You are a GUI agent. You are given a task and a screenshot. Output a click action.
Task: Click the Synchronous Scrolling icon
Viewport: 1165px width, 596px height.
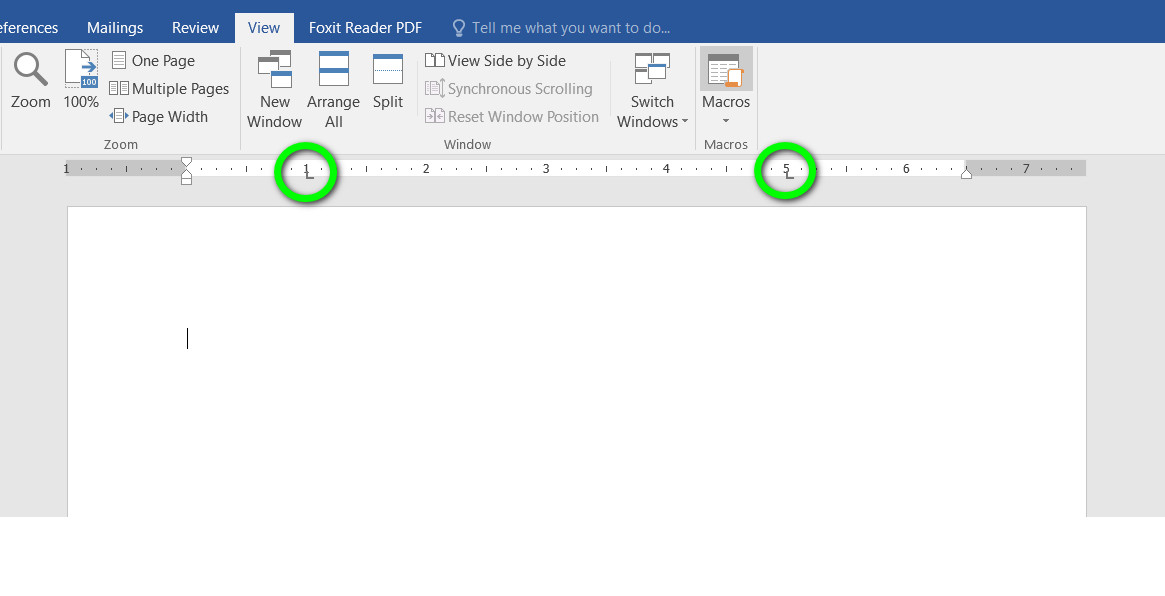[x=435, y=88]
